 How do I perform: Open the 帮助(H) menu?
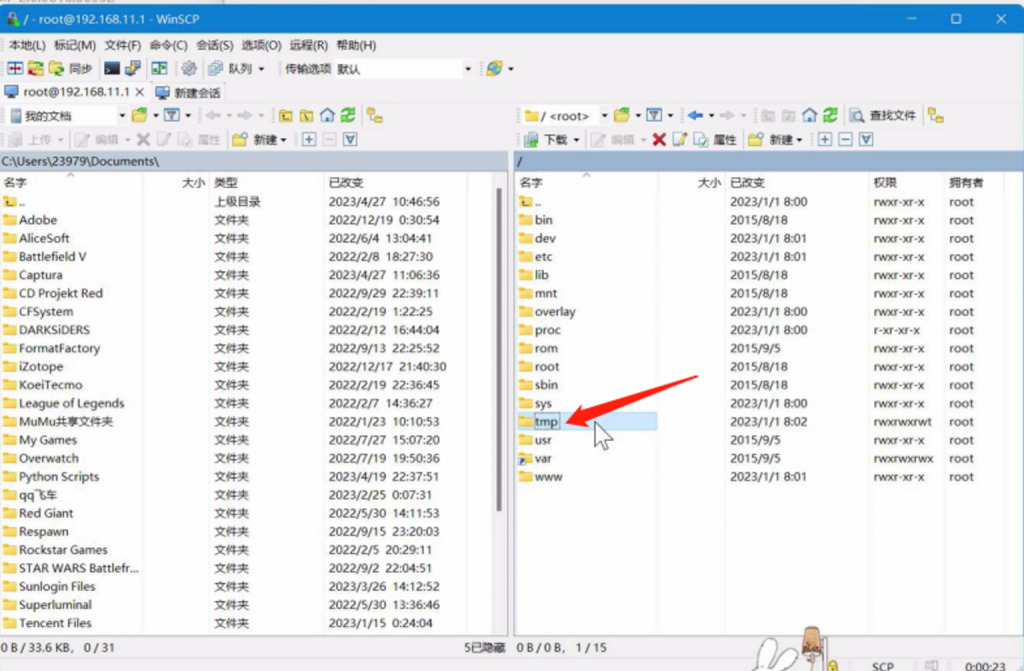(x=356, y=45)
